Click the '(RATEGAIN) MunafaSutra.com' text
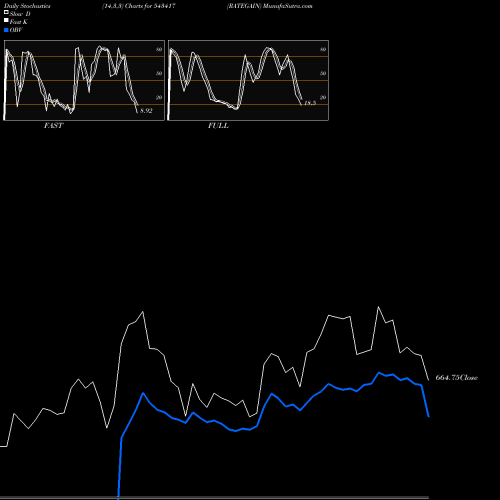Screen dimensions: 500x500 point(270,6)
